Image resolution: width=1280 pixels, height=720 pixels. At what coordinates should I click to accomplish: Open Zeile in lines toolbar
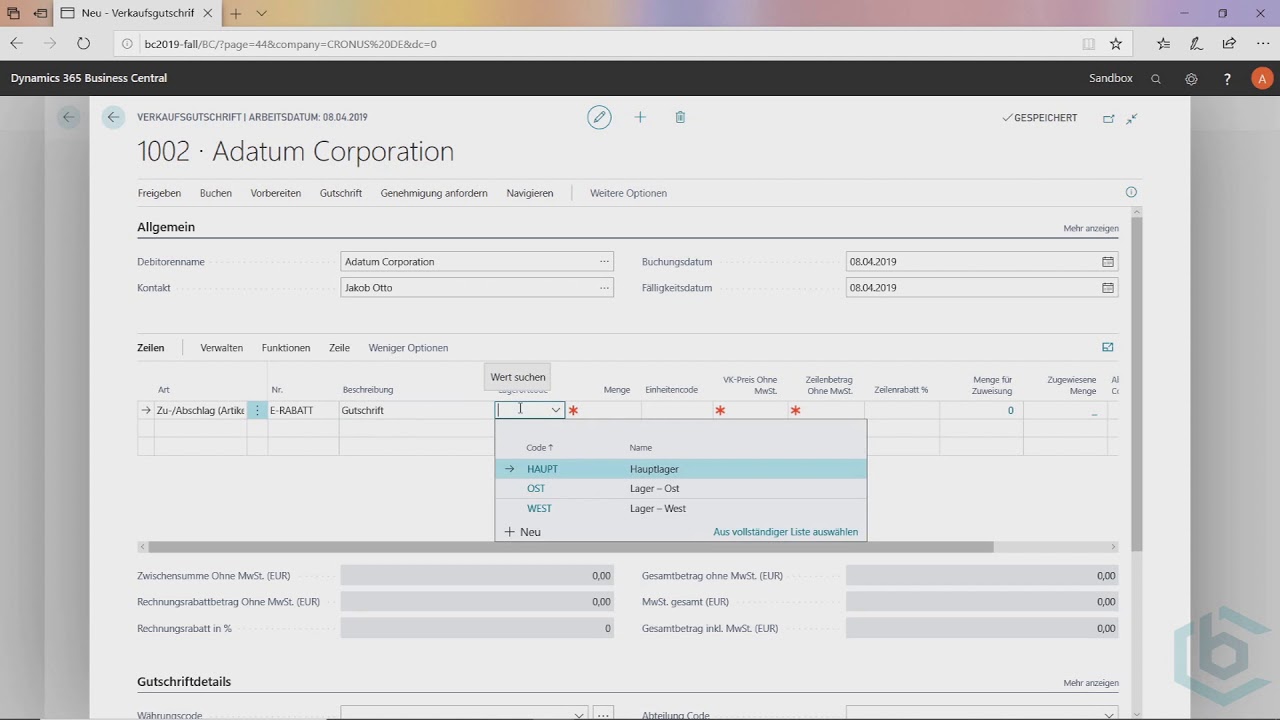tap(339, 348)
